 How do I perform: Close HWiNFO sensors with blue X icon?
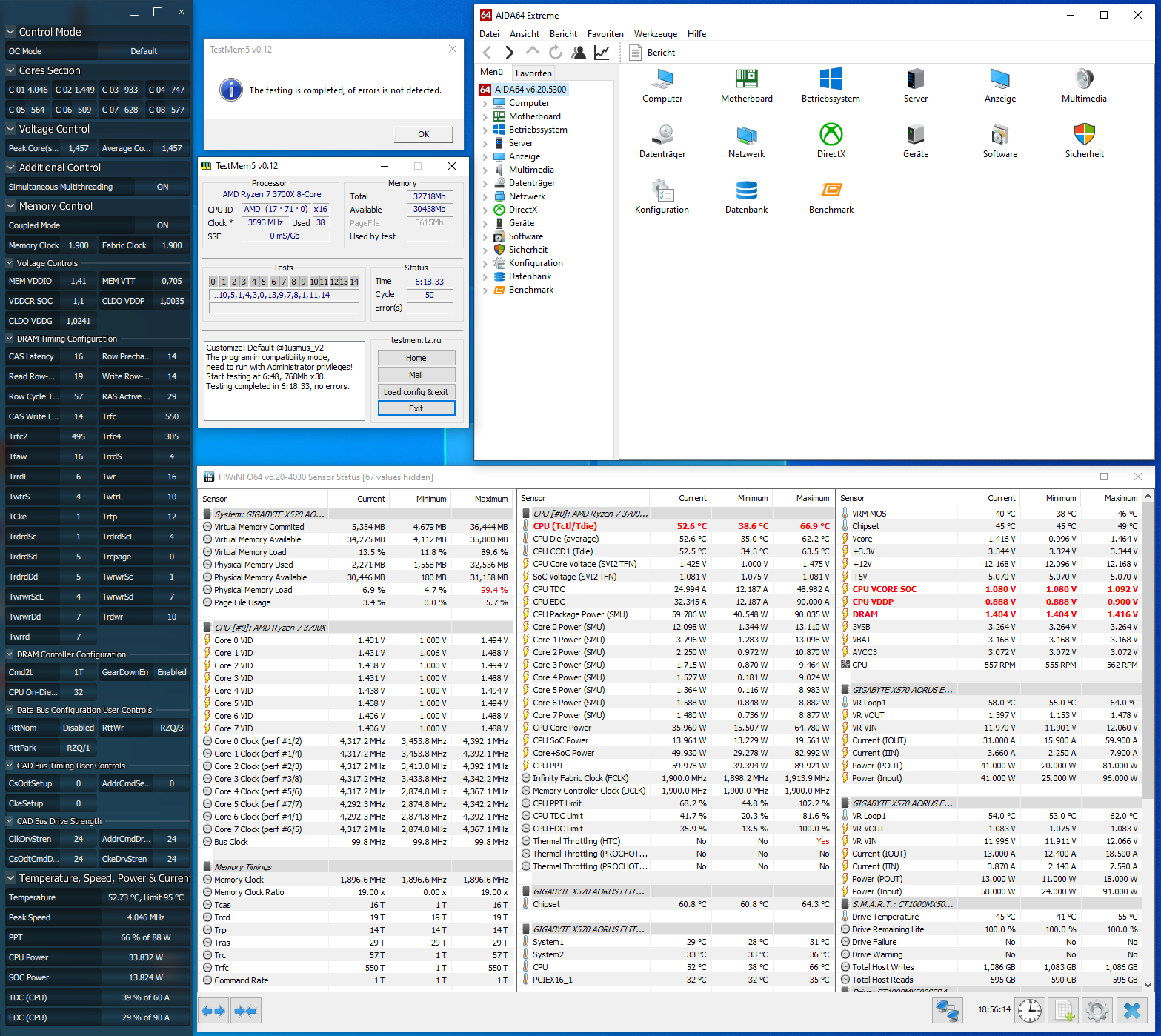coord(1131,1011)
